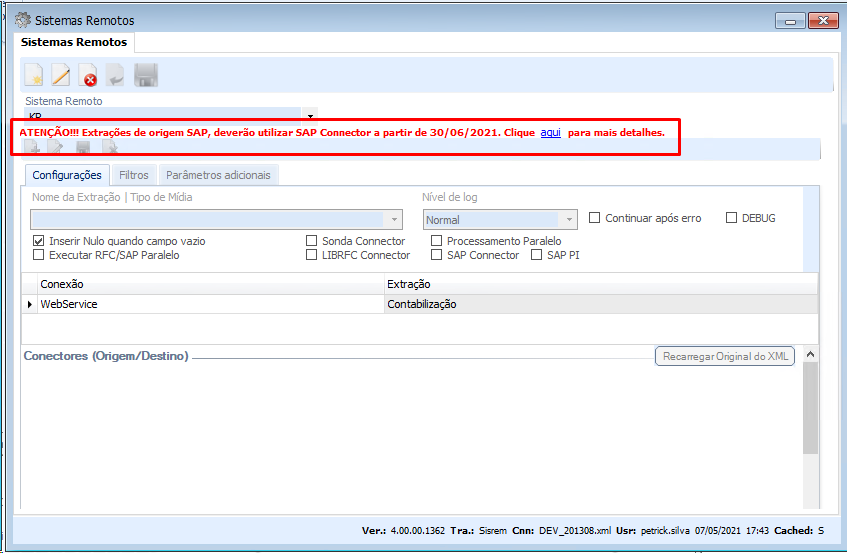
Task: Click the 'aqui' link for details
Action: click(550, 132)
